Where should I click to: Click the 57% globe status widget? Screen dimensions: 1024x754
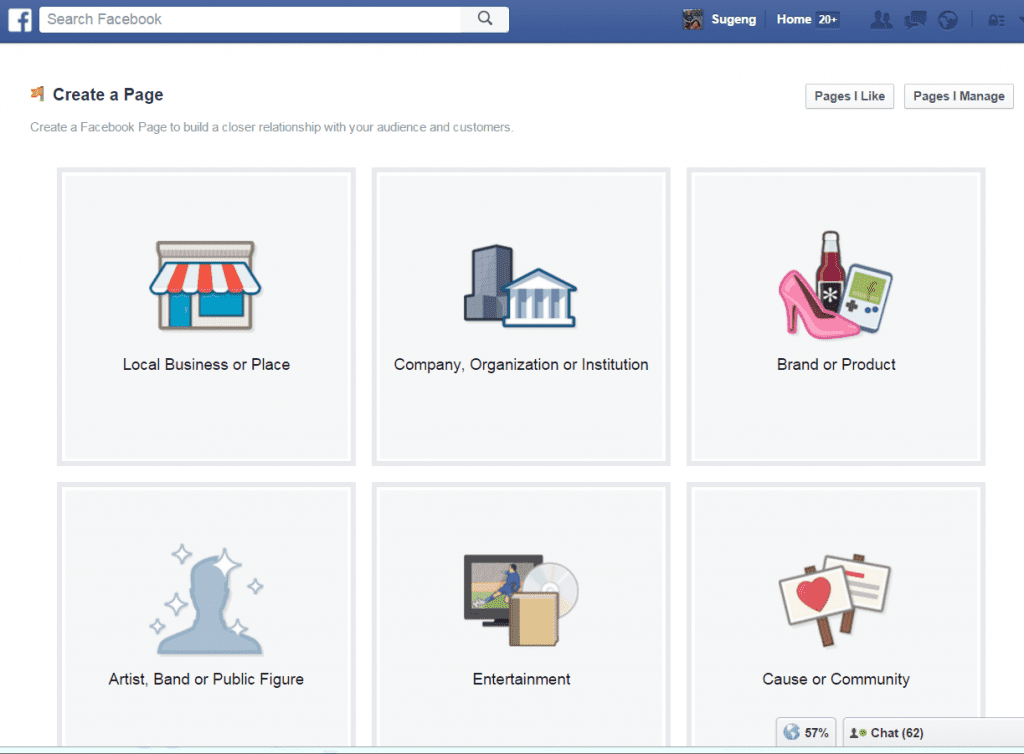pyautogui.click(x=806, y=732)
